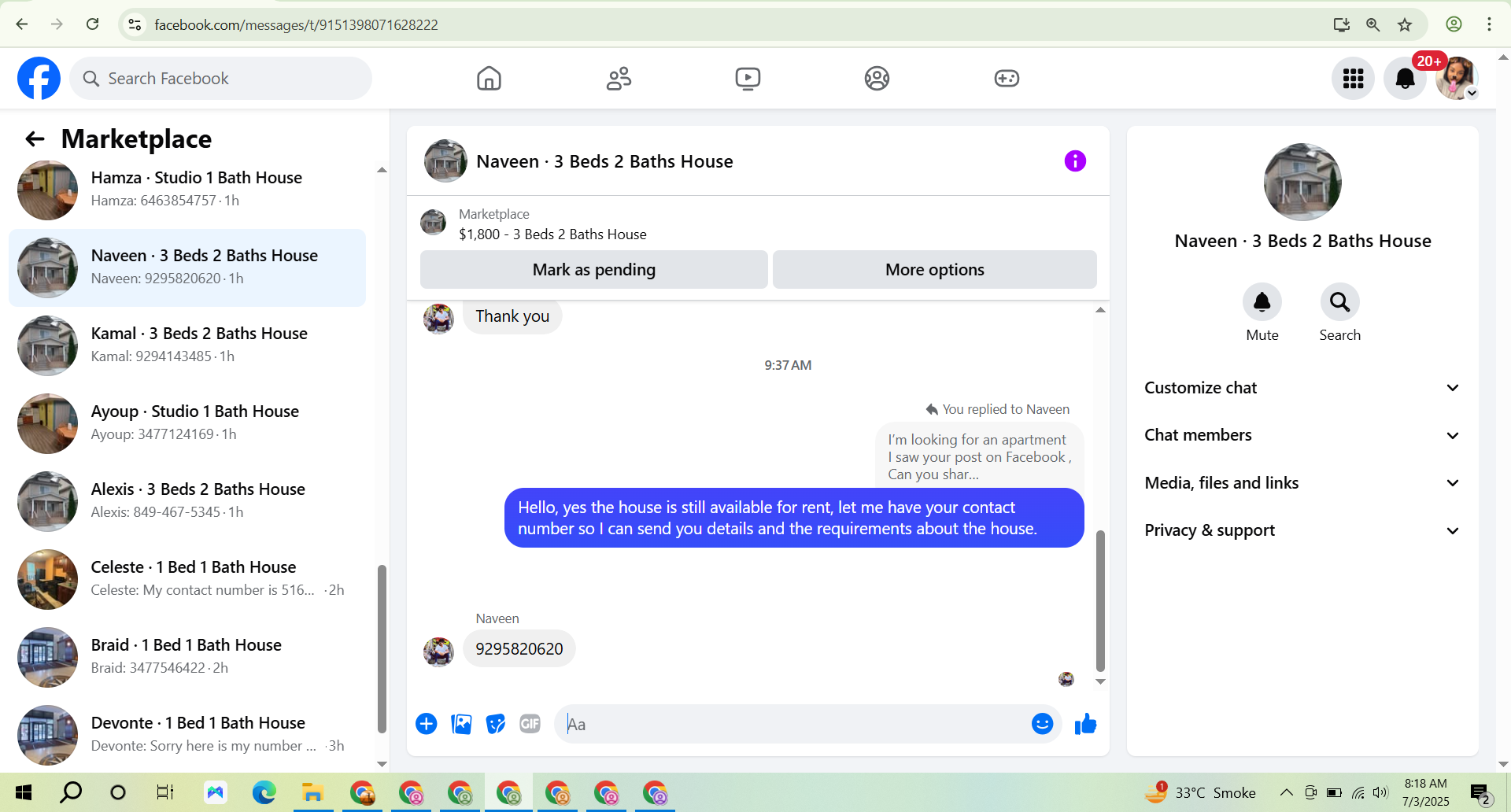Screen dimensions: 1511x812
Task: Focus the Search Facebook field
Action: pos(220,78)
